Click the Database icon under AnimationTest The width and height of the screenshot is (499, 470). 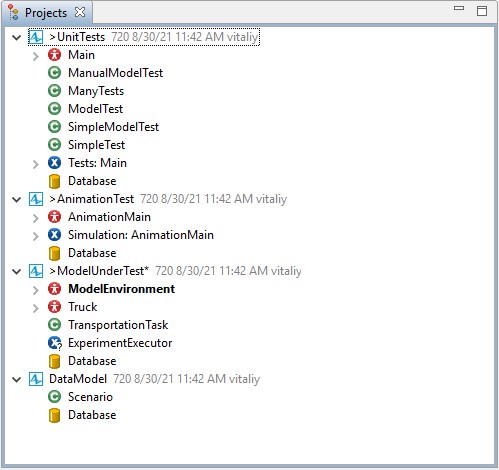54,253
